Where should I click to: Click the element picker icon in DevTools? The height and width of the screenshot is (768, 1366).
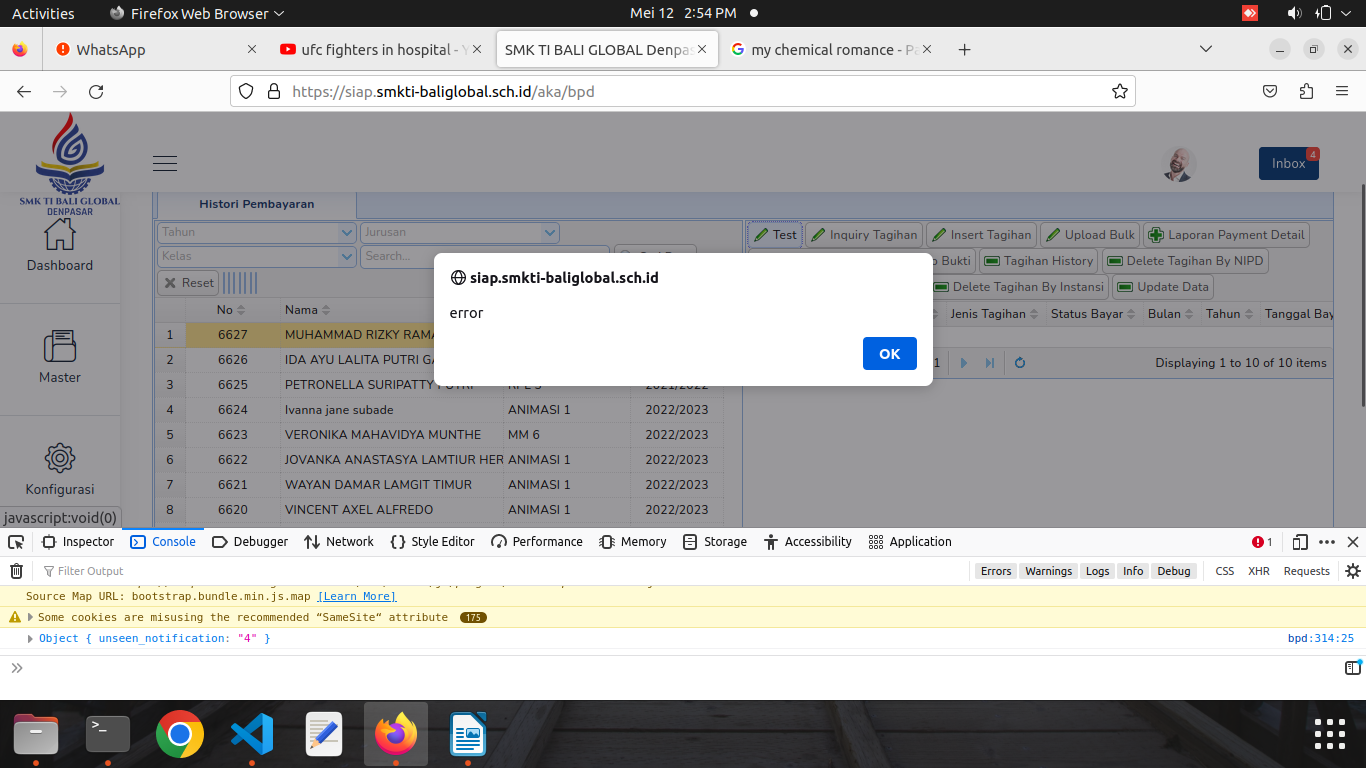16,542
